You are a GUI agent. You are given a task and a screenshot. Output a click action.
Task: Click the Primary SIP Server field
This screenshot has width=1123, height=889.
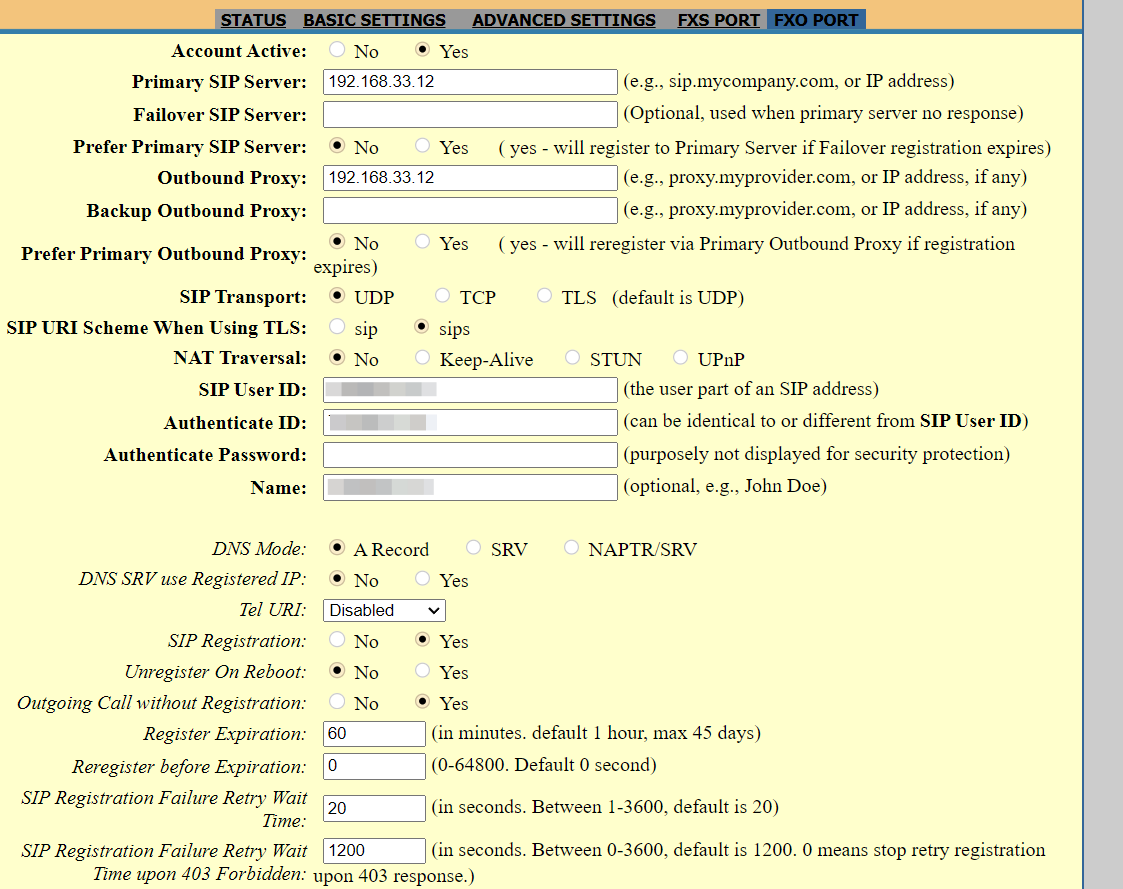coord(470,82)
